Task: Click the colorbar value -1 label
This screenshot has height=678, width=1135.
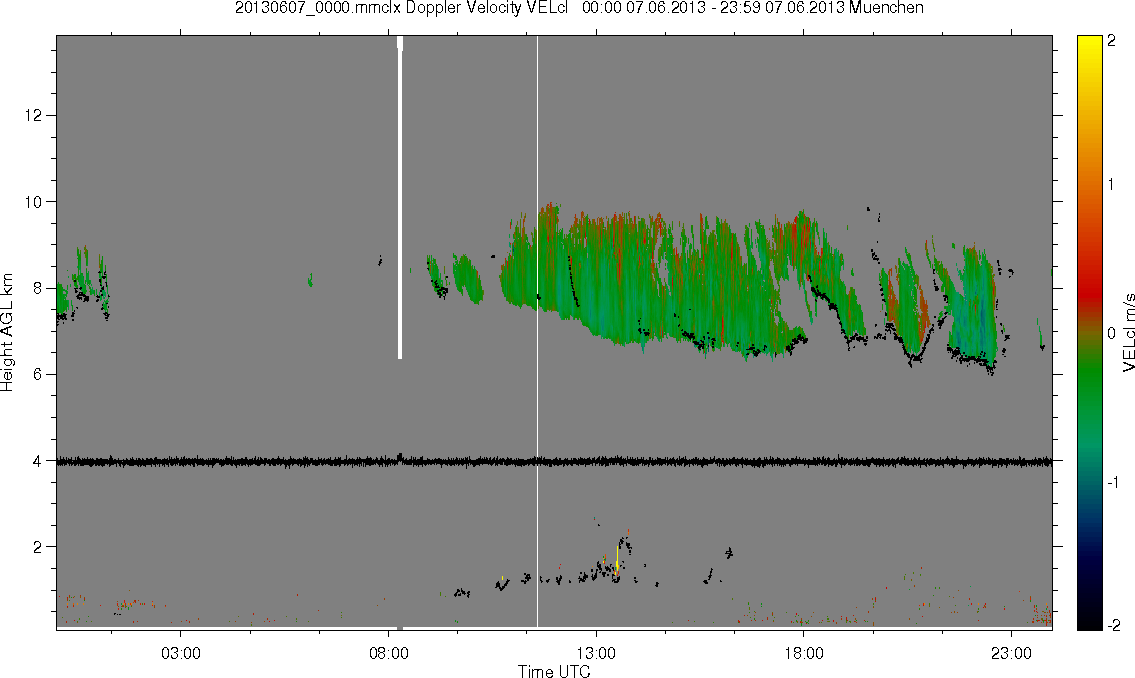Action: pyautogui.click(x=1113, y=483)
